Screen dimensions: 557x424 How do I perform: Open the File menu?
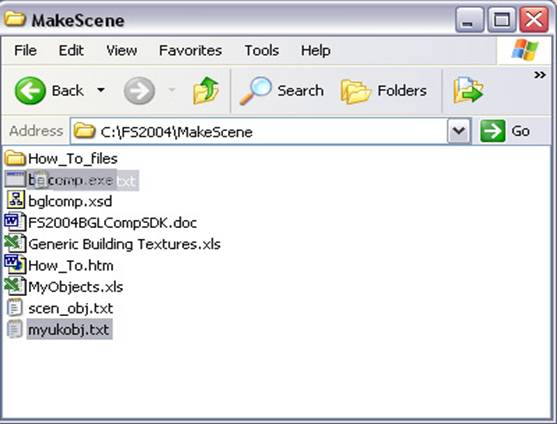pos(25,50)
